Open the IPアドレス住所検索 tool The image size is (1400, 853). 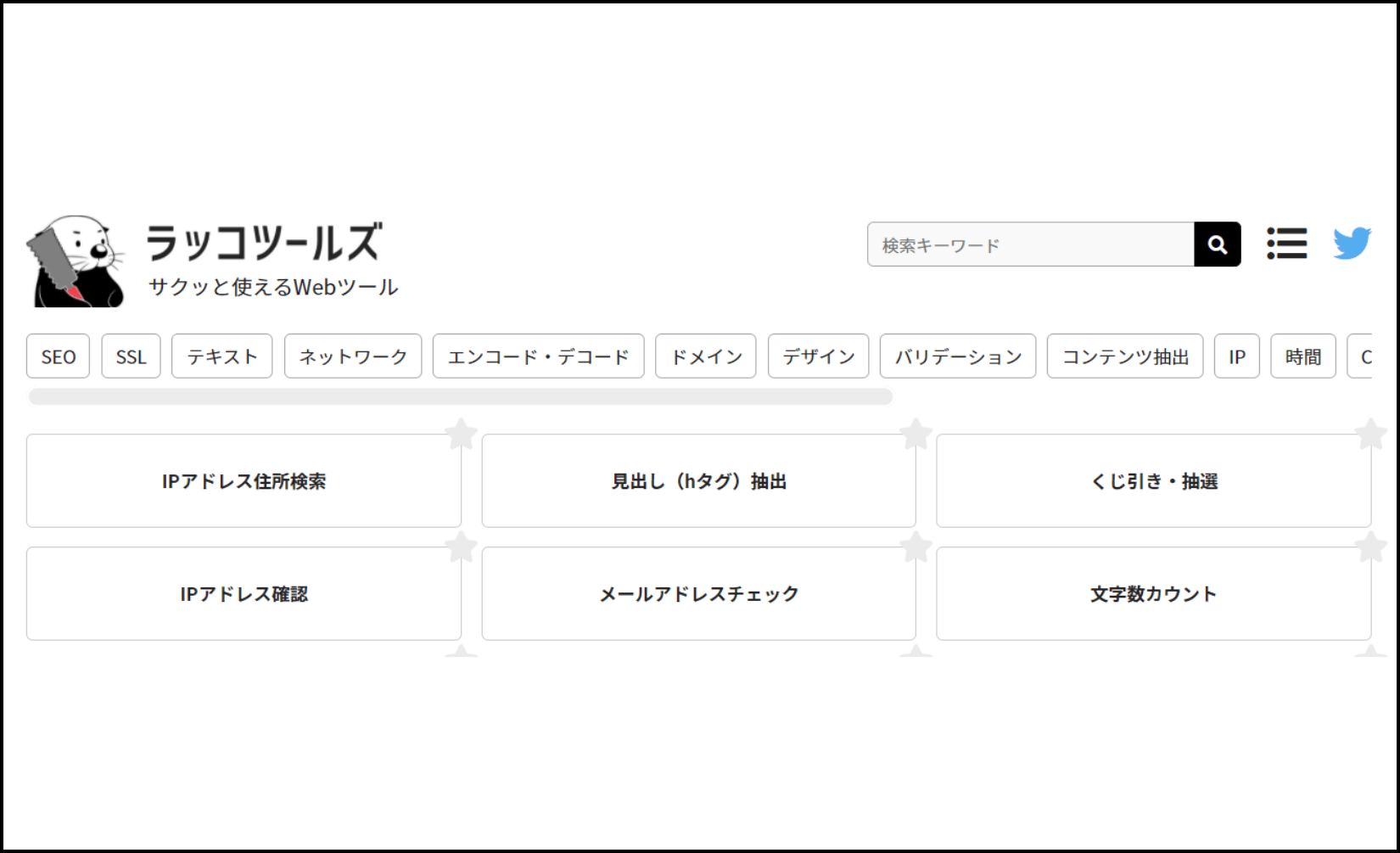[x=244, y=481]
